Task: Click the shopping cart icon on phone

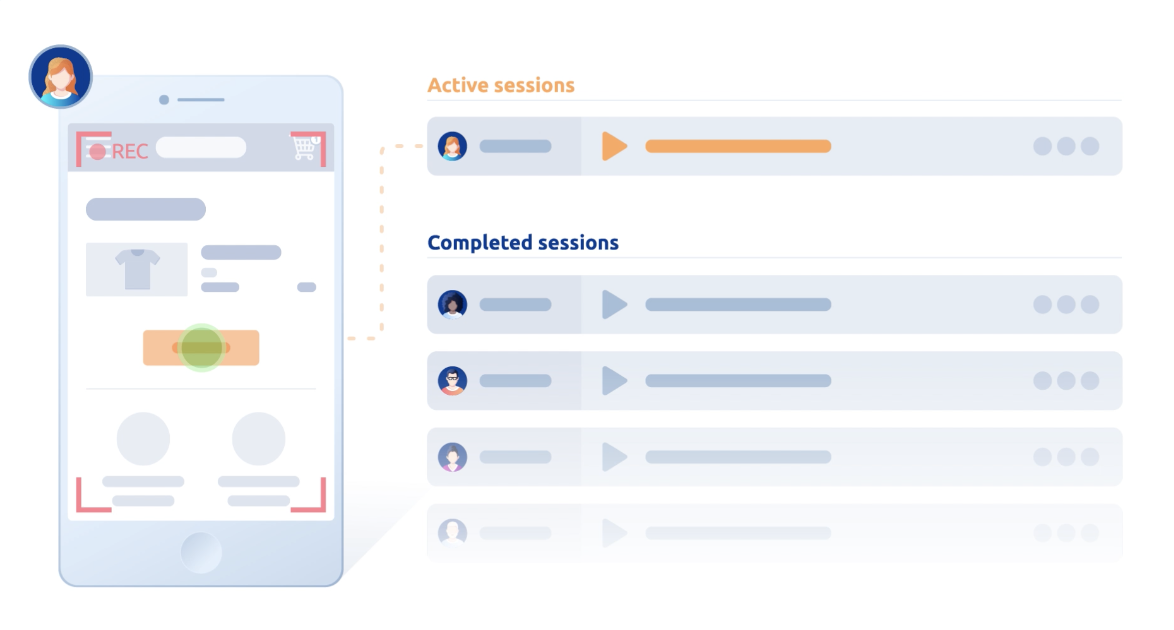Action: (305, 146)
